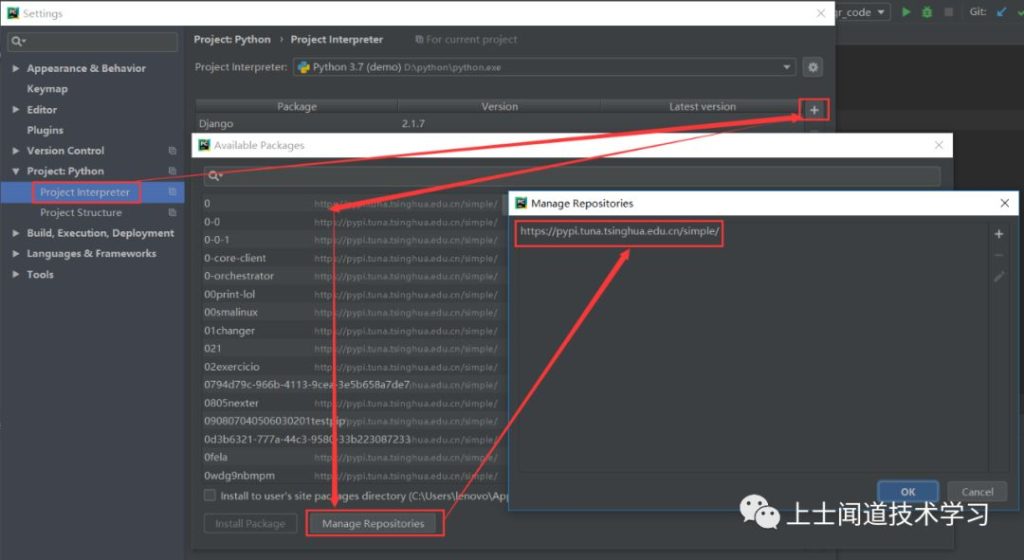Open Project Interpreter dropdown
This screenshot has height=560, width=1024.
click(786, 67)
